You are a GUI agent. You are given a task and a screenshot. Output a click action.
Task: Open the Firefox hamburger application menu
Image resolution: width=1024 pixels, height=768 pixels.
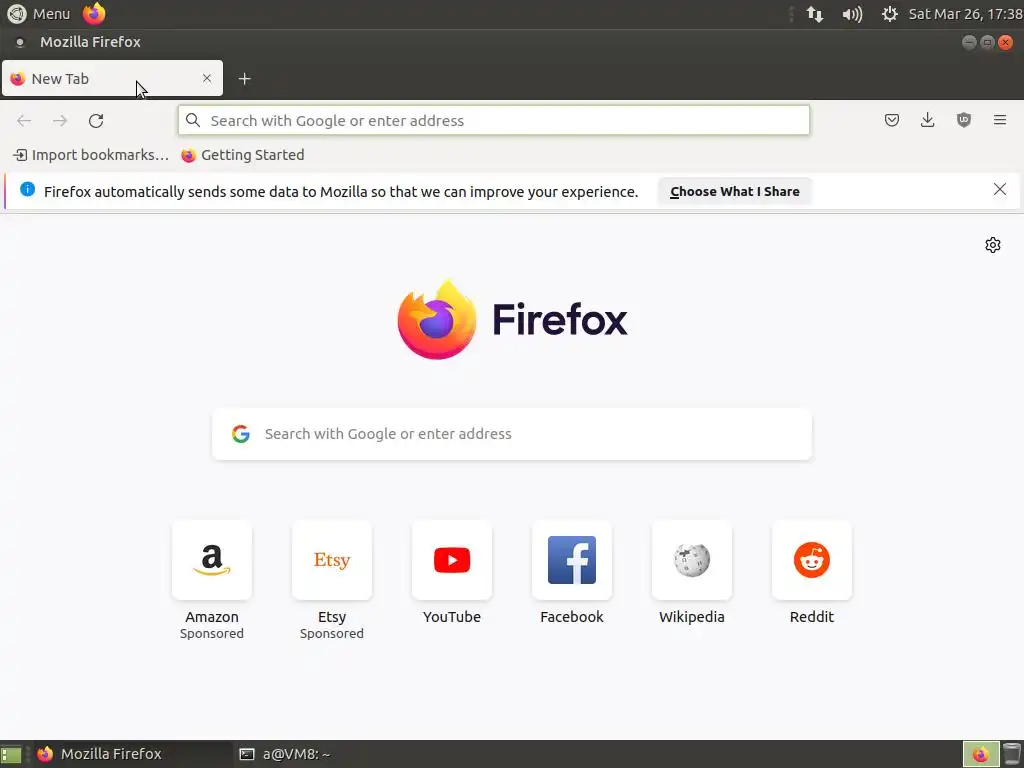pos(1000,120)
